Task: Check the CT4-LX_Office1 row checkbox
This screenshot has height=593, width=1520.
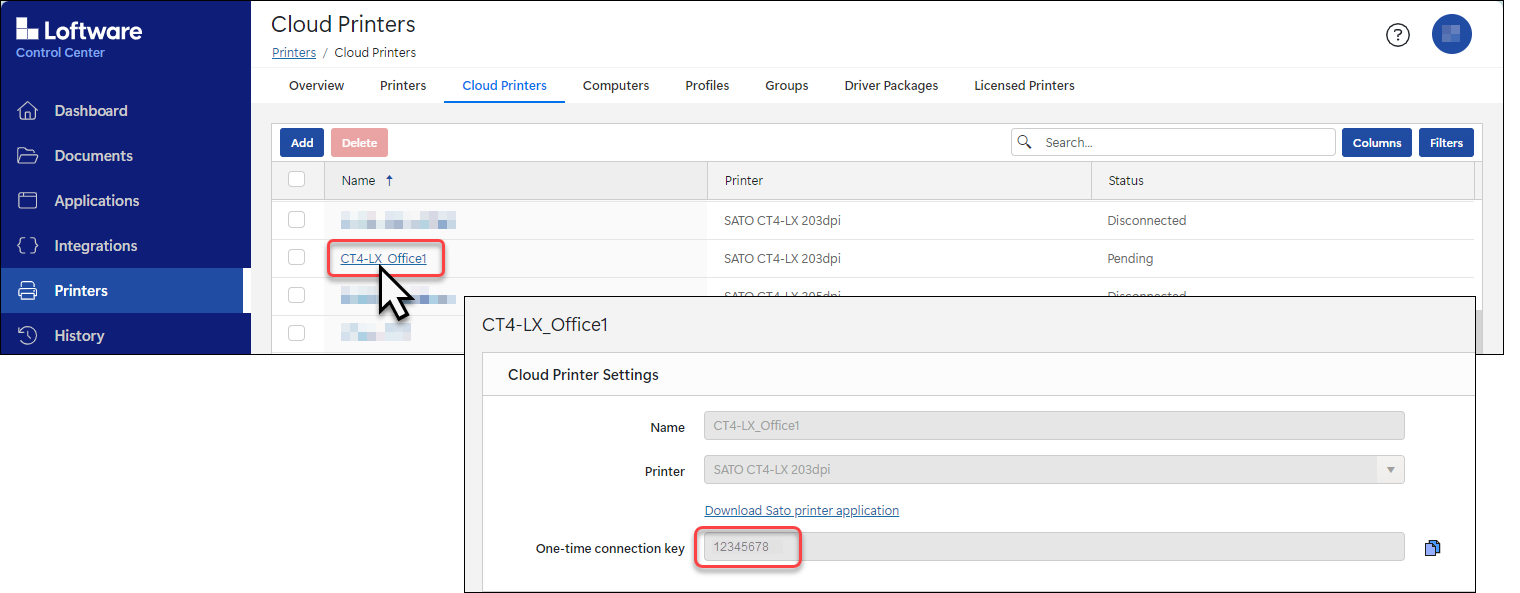Action: (296, 258)
